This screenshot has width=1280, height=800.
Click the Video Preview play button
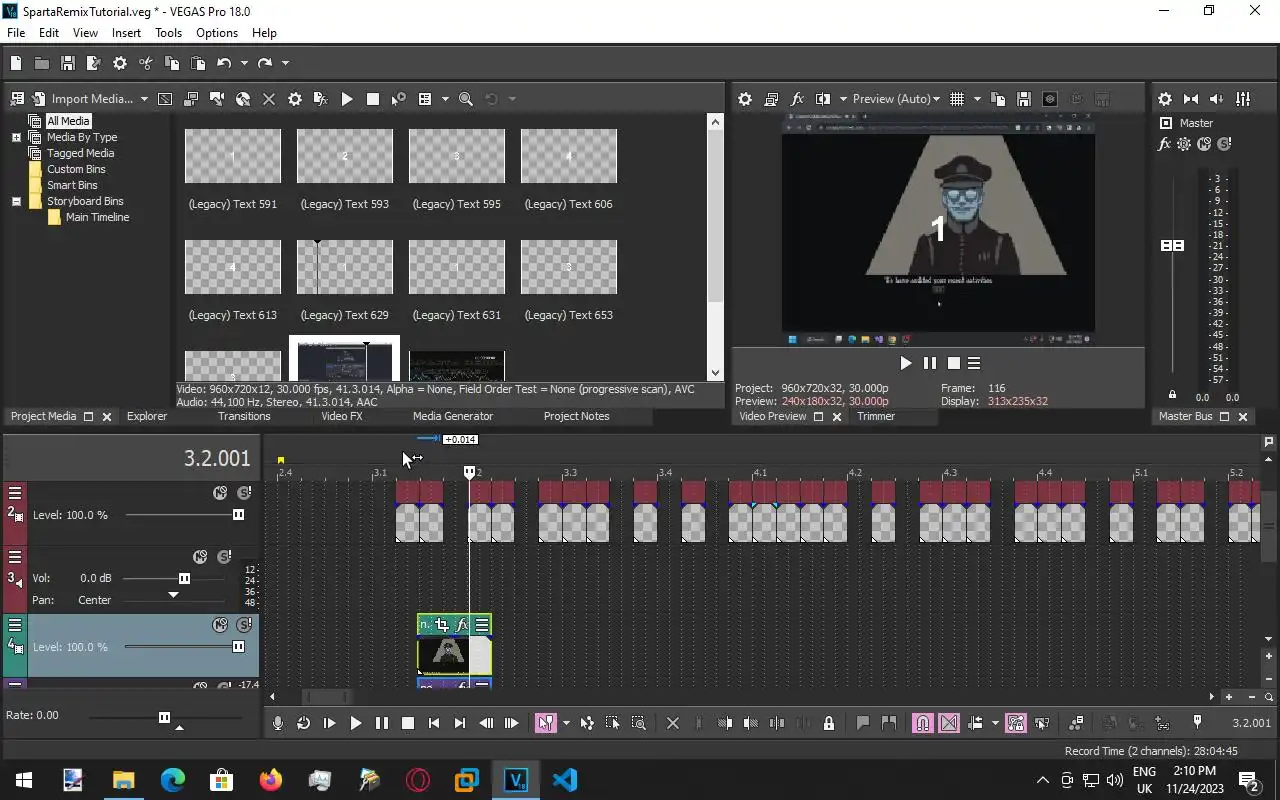[x=906, y=363]
